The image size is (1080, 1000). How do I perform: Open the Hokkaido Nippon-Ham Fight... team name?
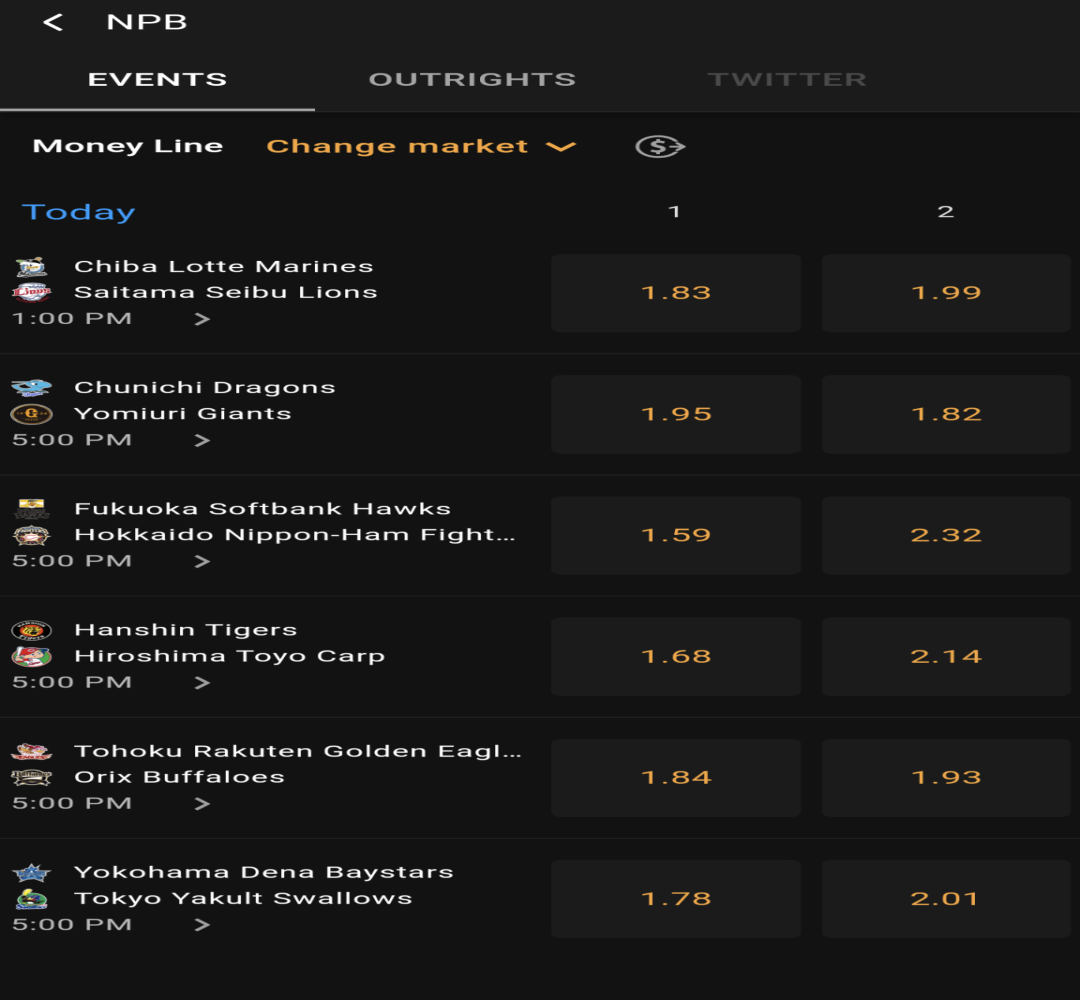pyautogui.click(x=295, y=535)
